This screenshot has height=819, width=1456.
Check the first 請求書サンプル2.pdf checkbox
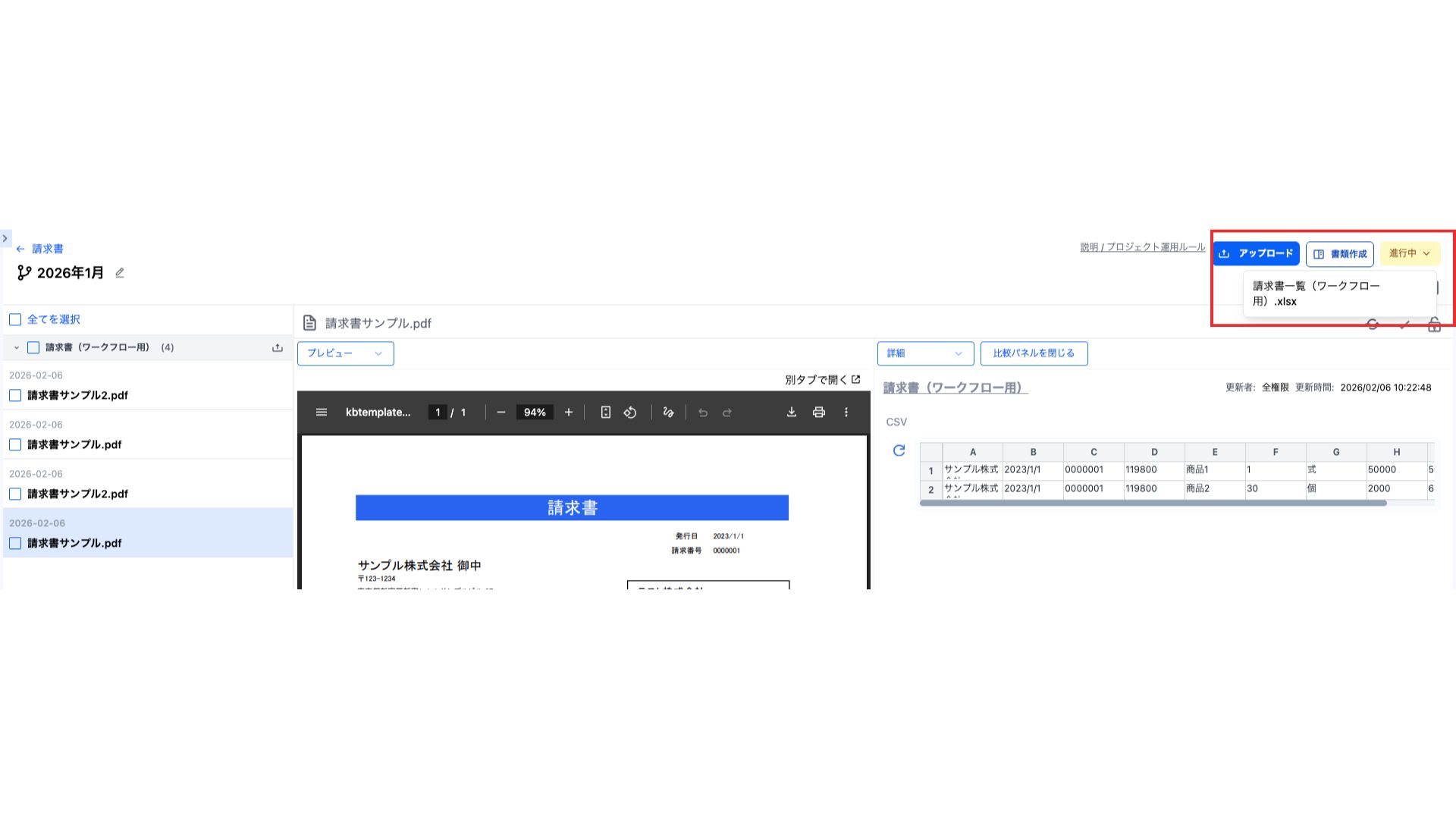15,395
